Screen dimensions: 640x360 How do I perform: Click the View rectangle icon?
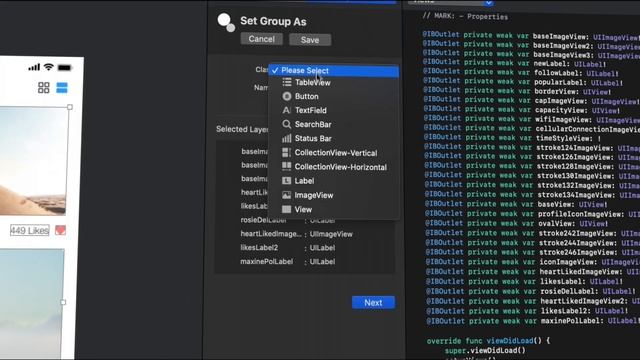(287, 209)
